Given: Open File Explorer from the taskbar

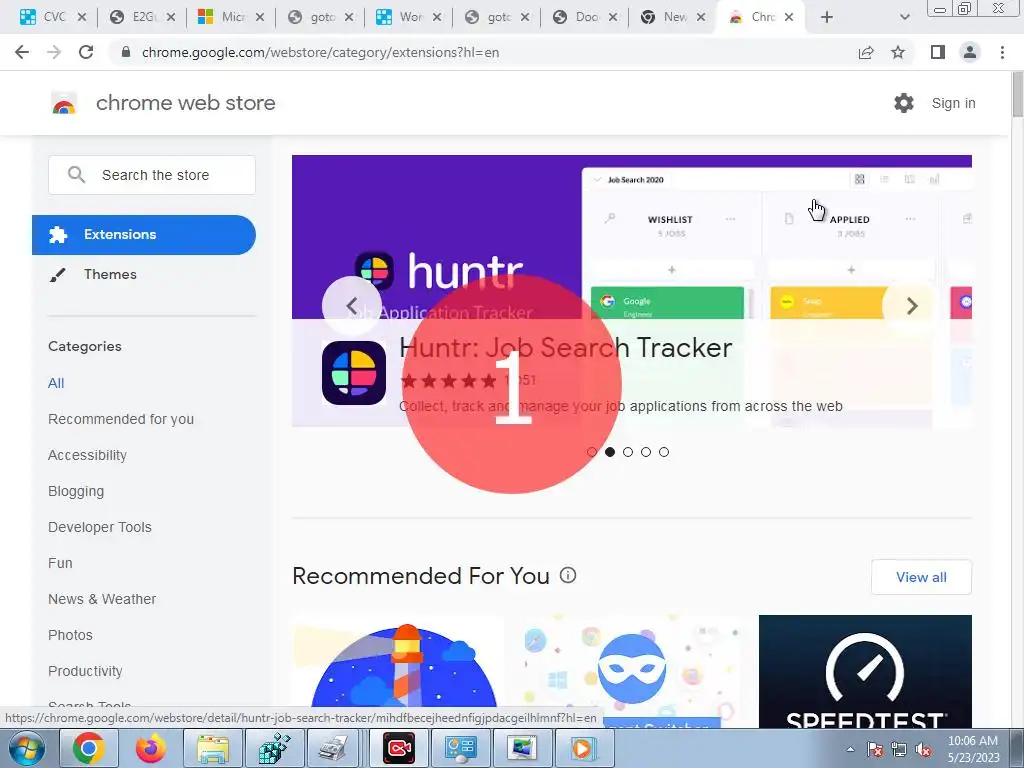Looking at the screenshot, I should click(213, 748).
